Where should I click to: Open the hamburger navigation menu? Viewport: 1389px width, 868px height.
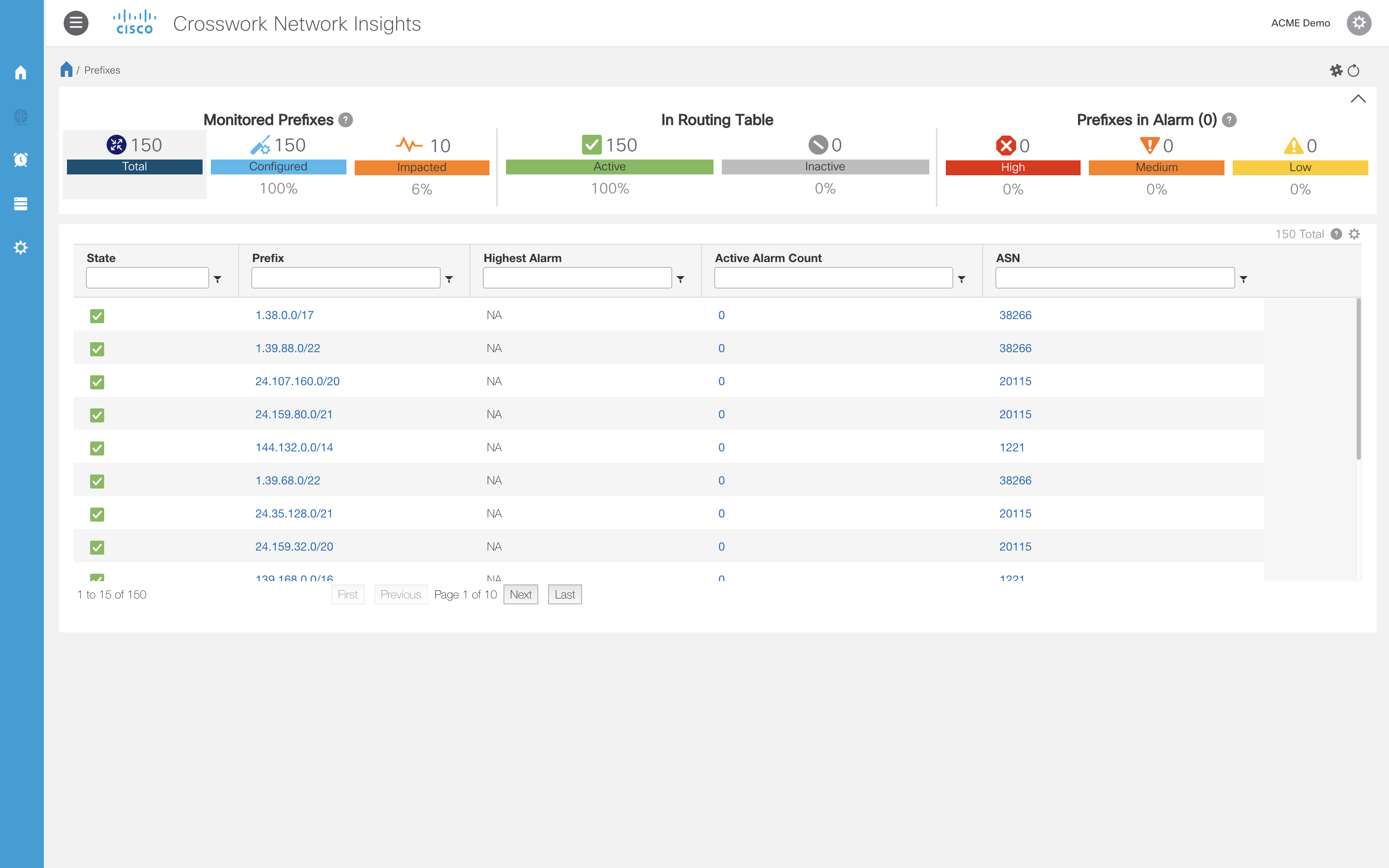pos(76,24)
